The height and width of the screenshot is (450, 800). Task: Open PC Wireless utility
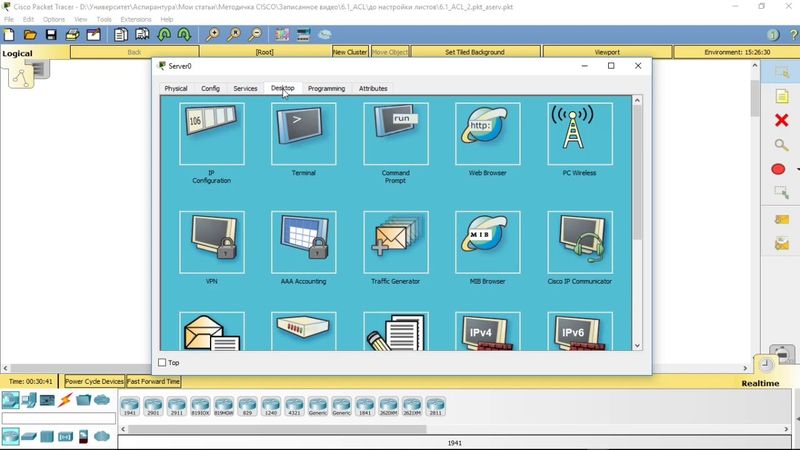580,134
